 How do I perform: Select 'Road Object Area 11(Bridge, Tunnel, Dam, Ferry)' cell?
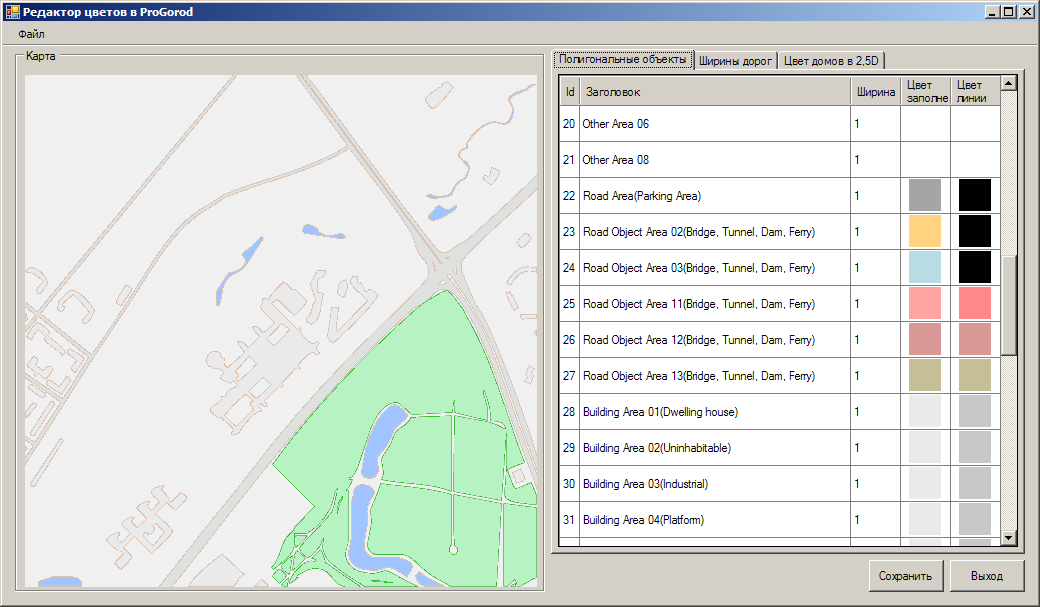(x=715, y=304)
